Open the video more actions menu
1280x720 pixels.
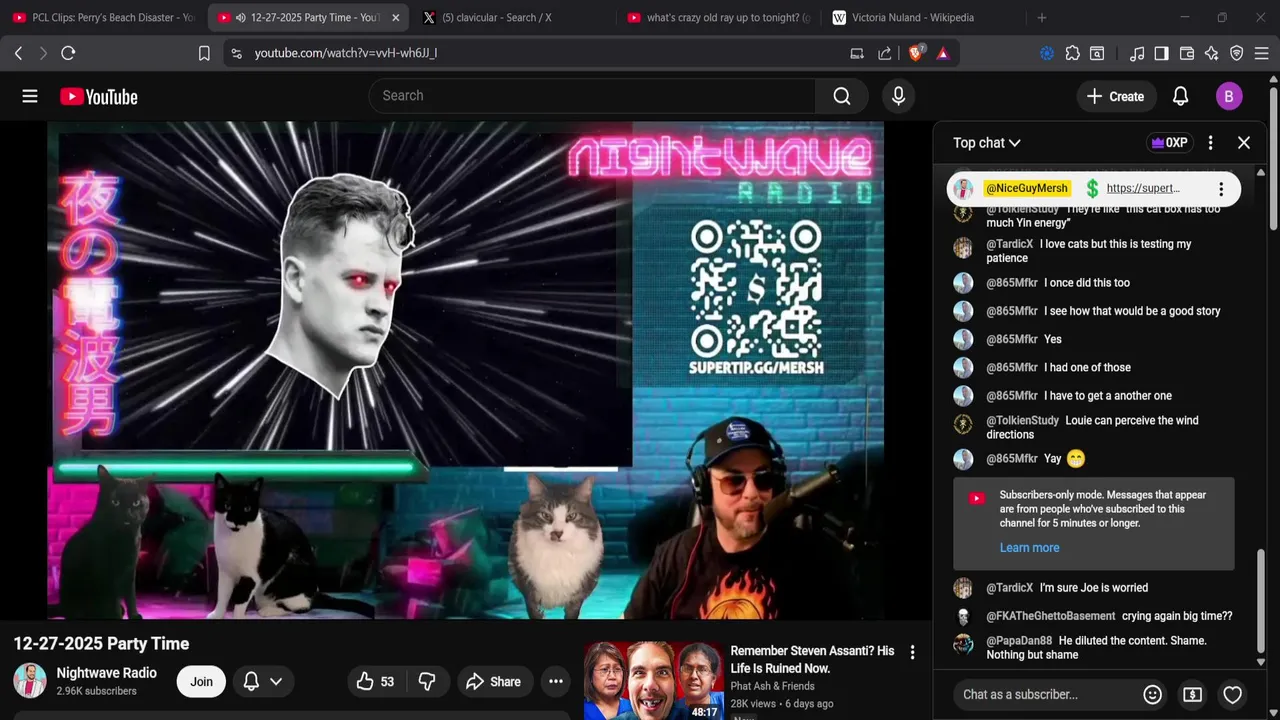pyautogui.click(x=556, y=682)
